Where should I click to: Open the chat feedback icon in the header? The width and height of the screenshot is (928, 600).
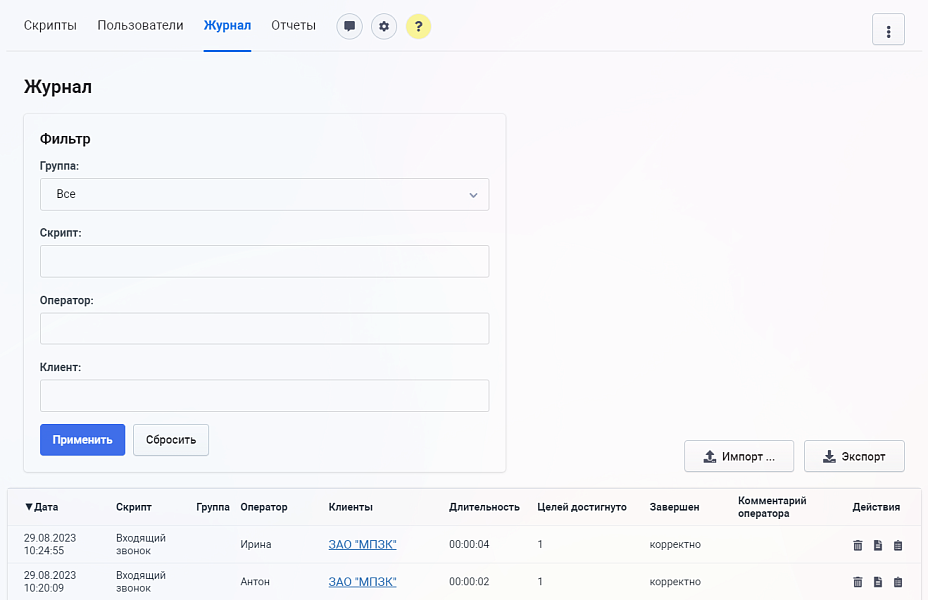tap(349, 26)
